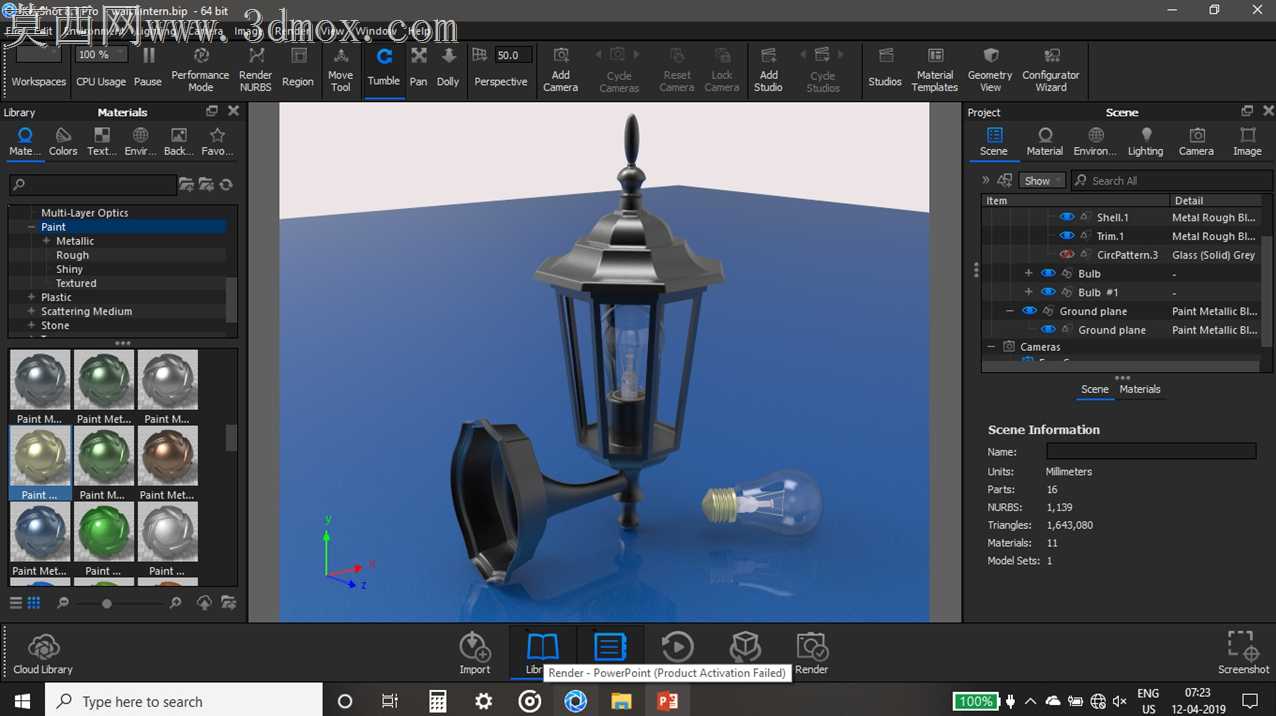The image size is (1276, 716).
Task: Take a Screenshot
Action: coord(1243,654)
